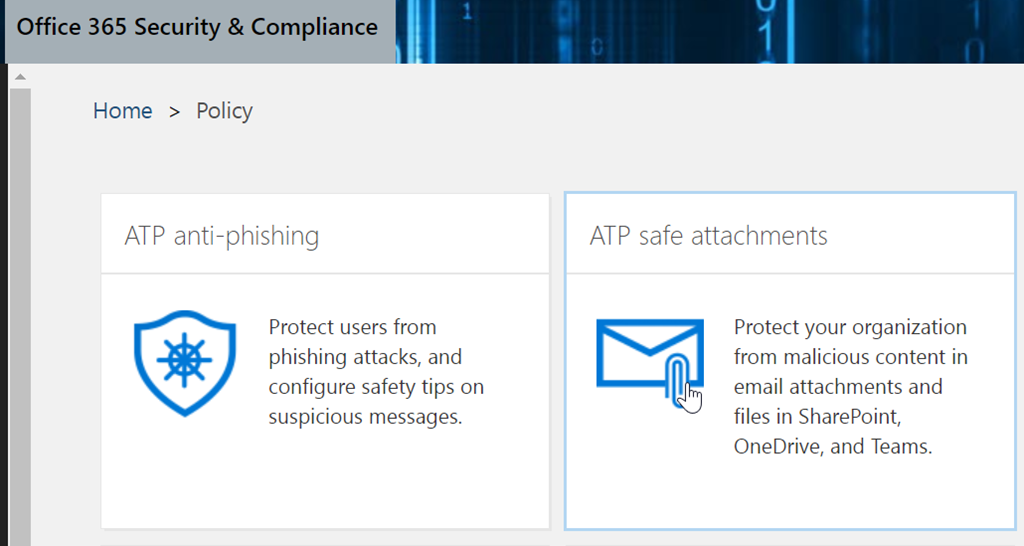Click the "suspicious messages" line of text

pos(365,417)
